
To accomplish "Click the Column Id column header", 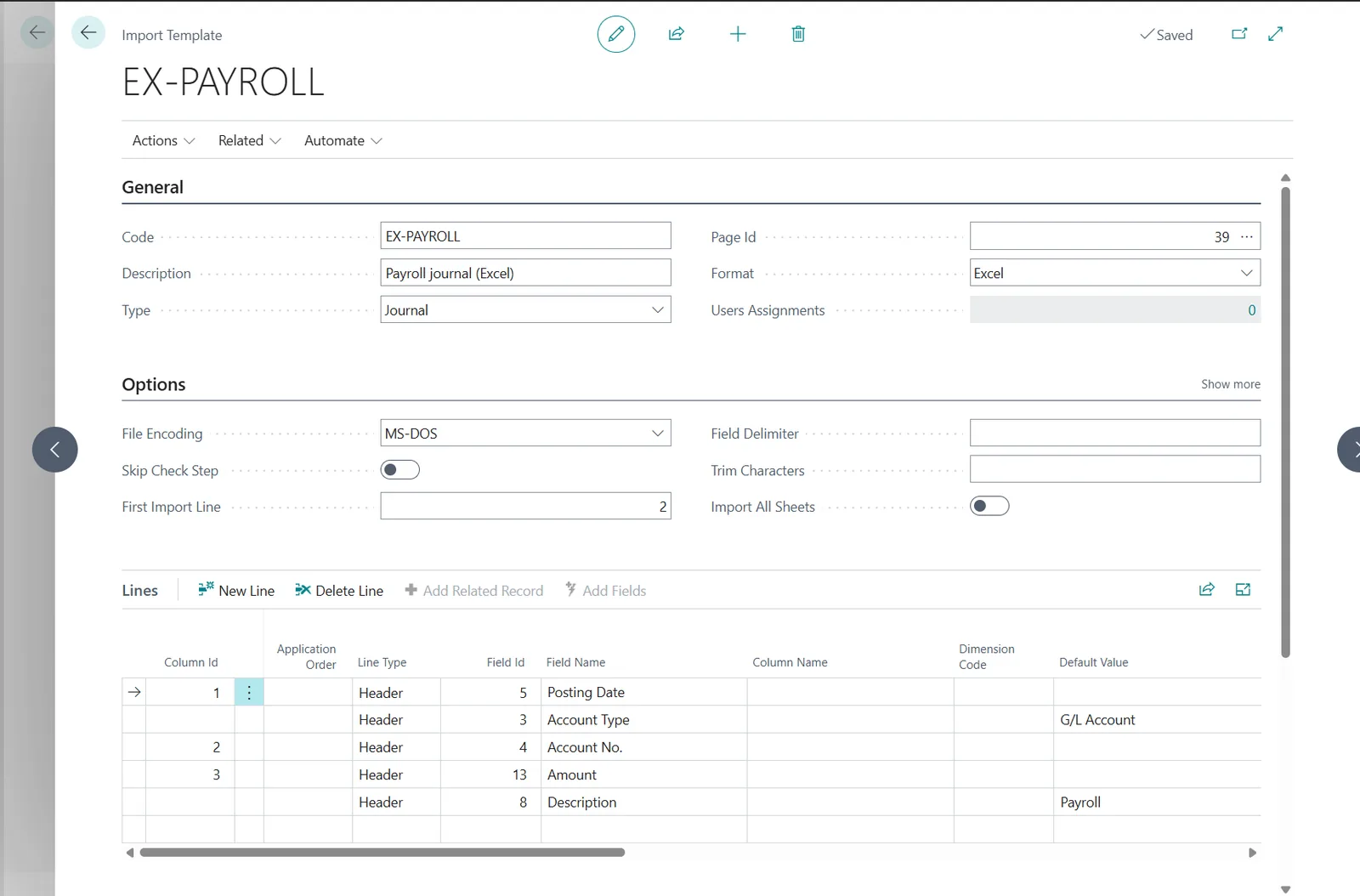I will coord(191,662).
